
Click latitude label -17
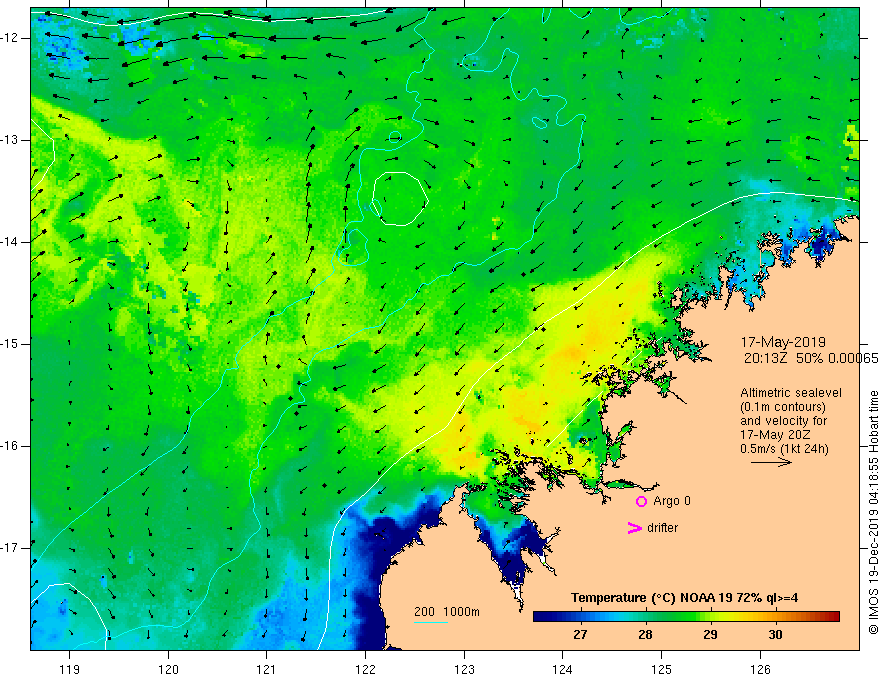pyautogui.click(x=10, y=548)
